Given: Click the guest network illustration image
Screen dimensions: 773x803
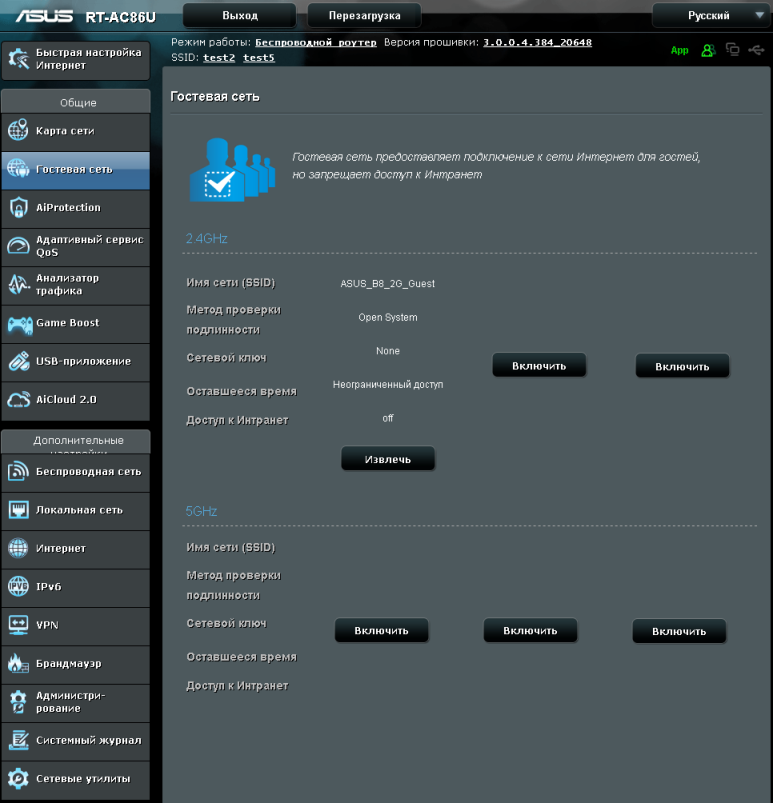Looking at the screenshot, I should pos(233,170).
